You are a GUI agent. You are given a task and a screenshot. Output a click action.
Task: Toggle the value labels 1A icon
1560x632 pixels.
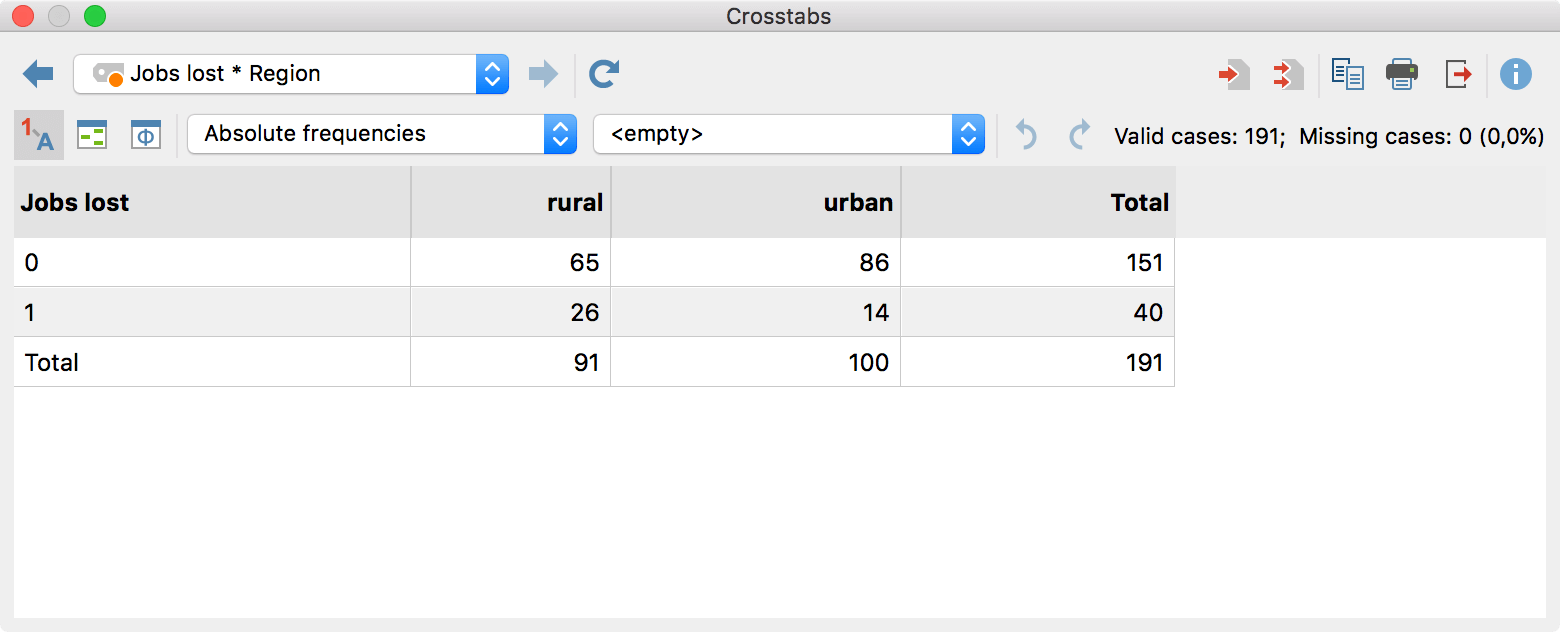pos(39,135)
